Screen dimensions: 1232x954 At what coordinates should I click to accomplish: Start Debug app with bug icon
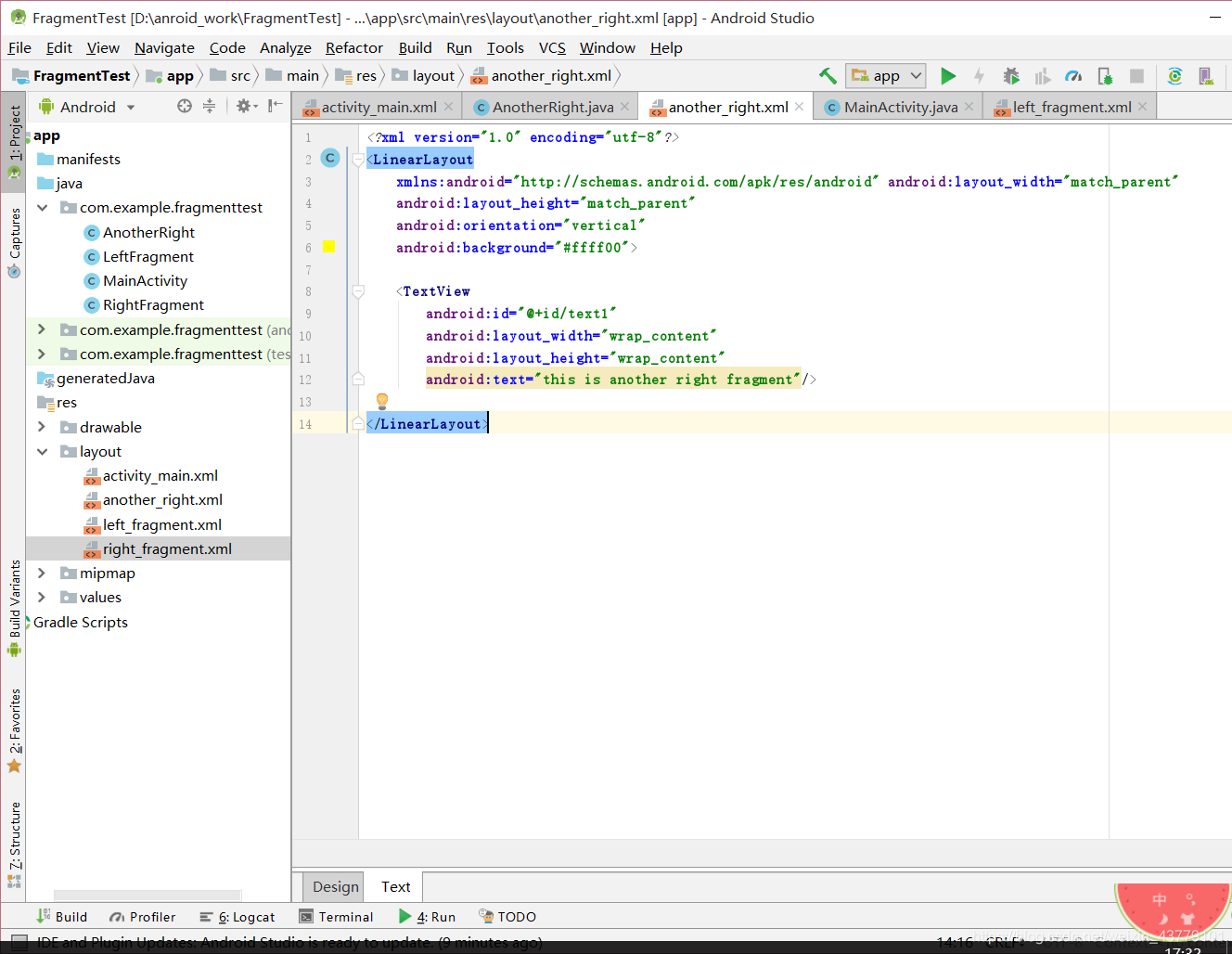tap(1011, 76)
